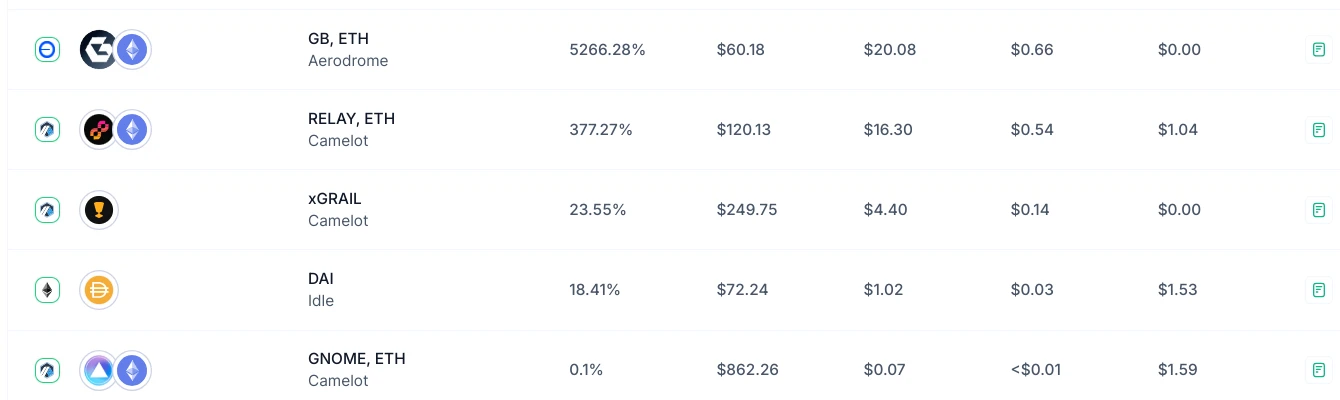Click the Arbitrum chain icon on GNOME, ETH row
The width and height of the screenshot is (1340, 400).
[48, 369]
